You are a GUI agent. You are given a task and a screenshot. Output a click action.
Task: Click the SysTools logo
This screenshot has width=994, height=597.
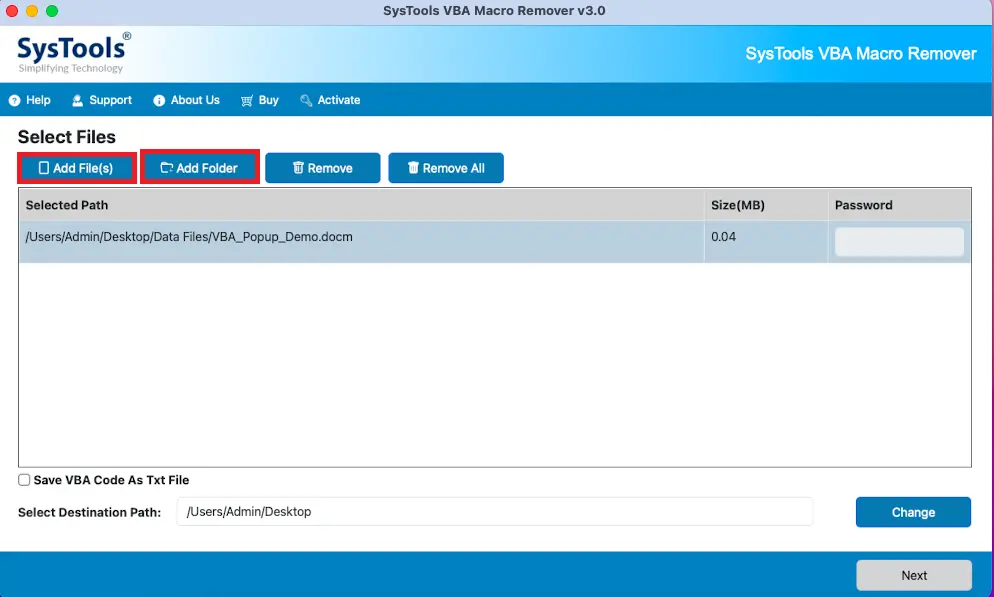click(x=74, y=53)
